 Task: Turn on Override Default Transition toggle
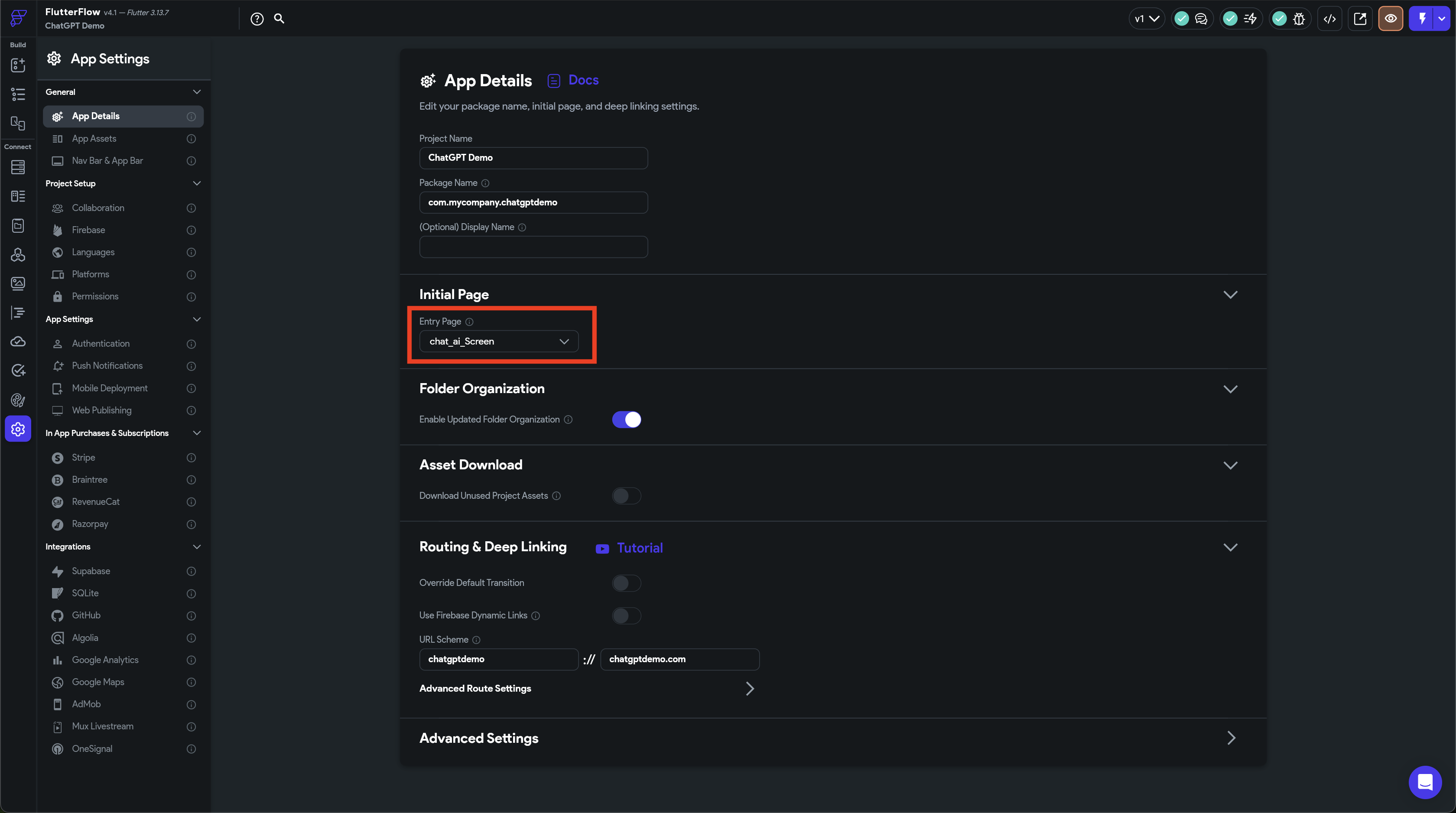626,583
